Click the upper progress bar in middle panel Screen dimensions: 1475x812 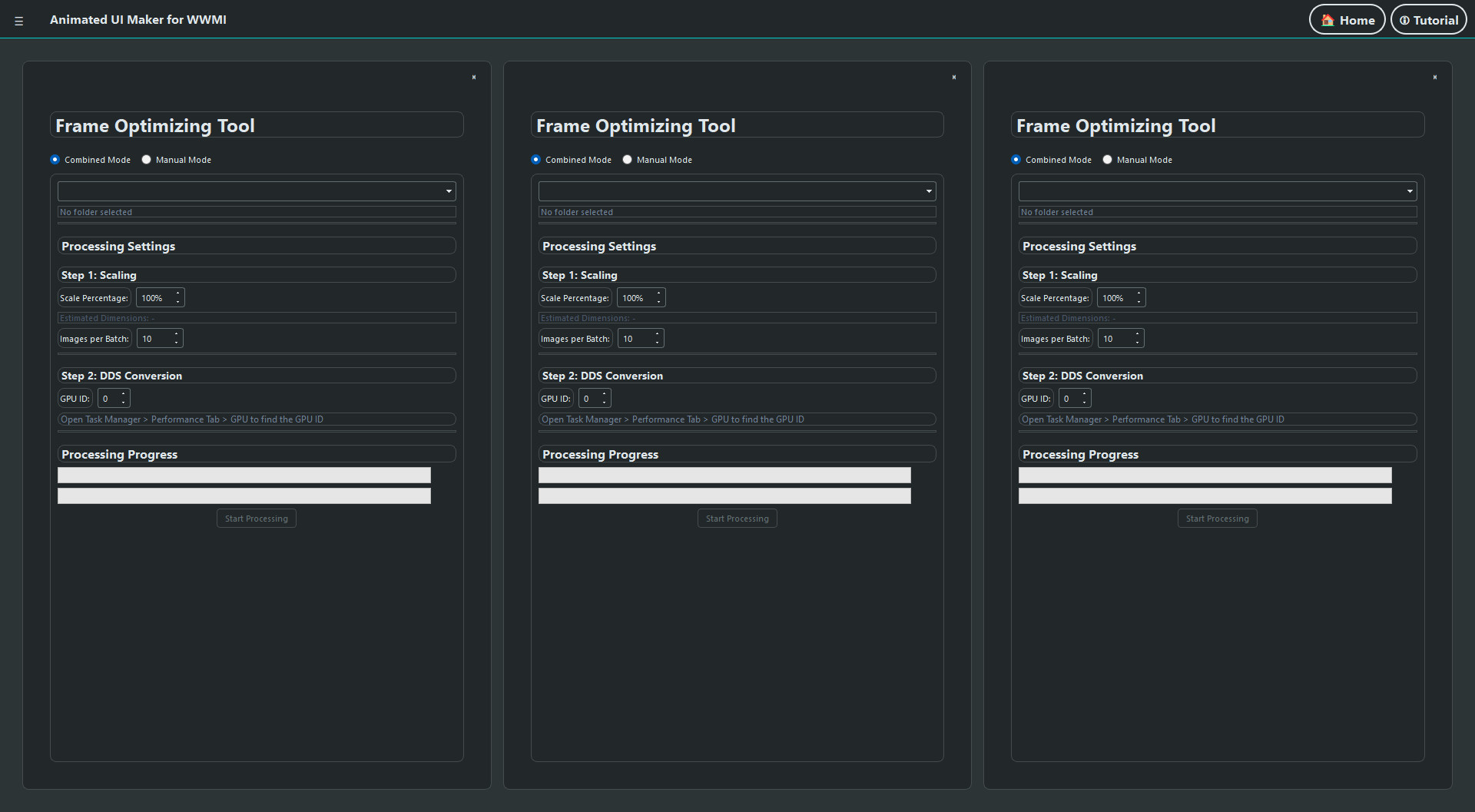click(x=724, y=476)
